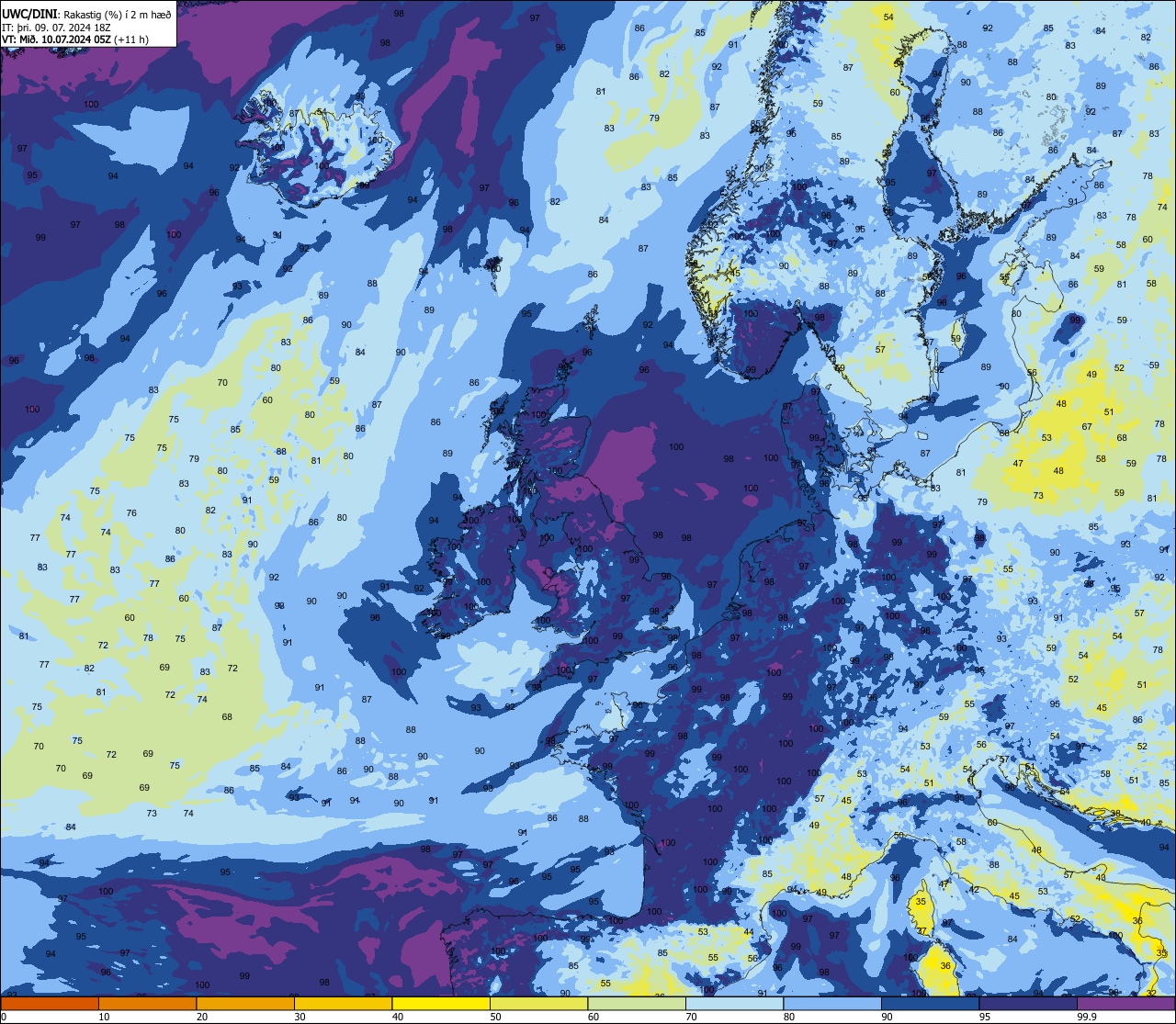Screen dimensions: 1176x1024
Task: Click the light blue 80–90 legend swatch
Action: click(832, 1004)
